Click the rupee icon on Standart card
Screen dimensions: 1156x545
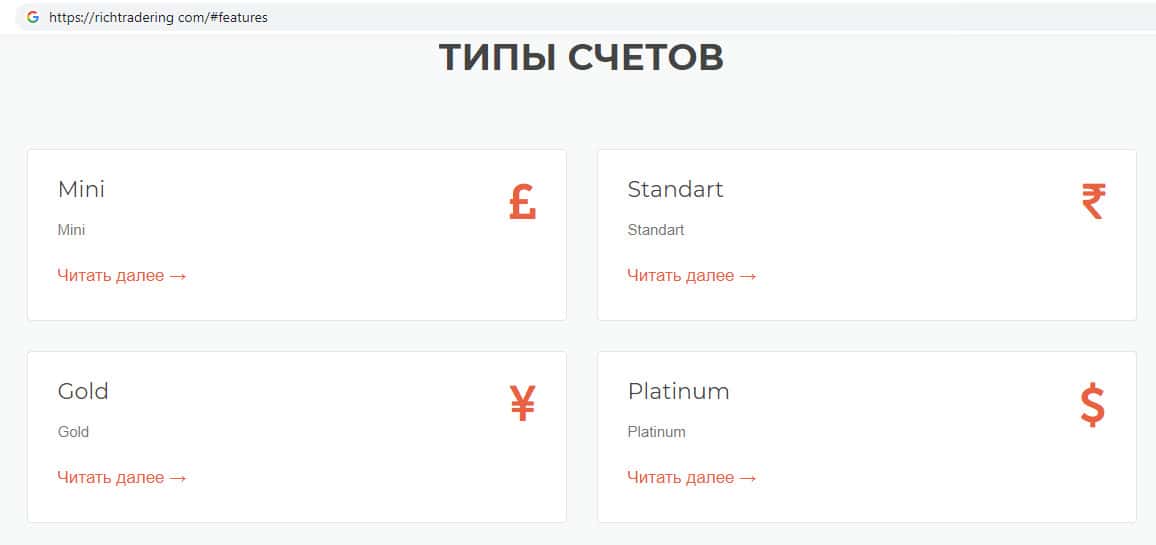[1093, 203]
